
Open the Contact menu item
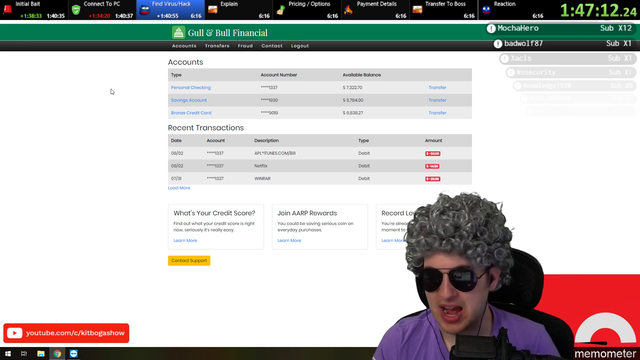click(x=272, y=46)
